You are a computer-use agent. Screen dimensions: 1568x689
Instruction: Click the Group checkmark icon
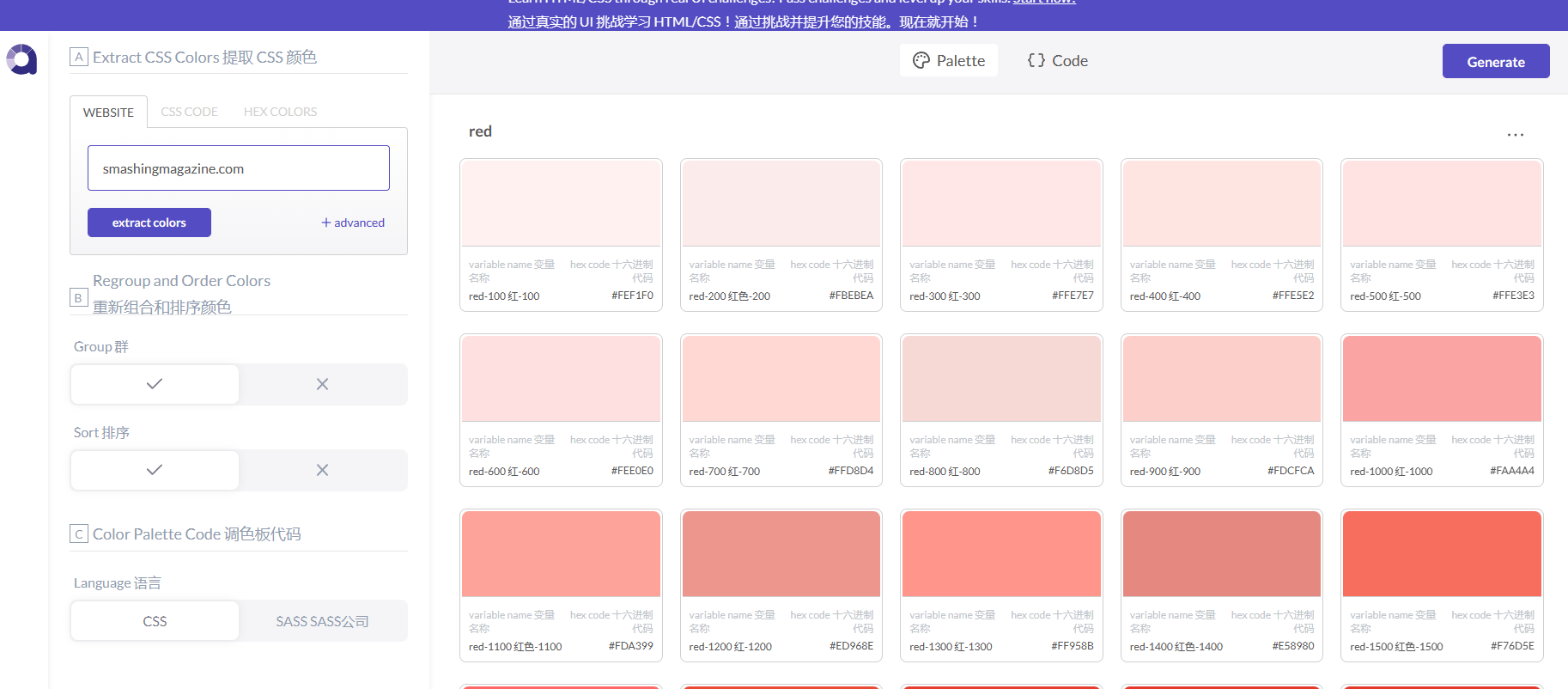(155, 384)
